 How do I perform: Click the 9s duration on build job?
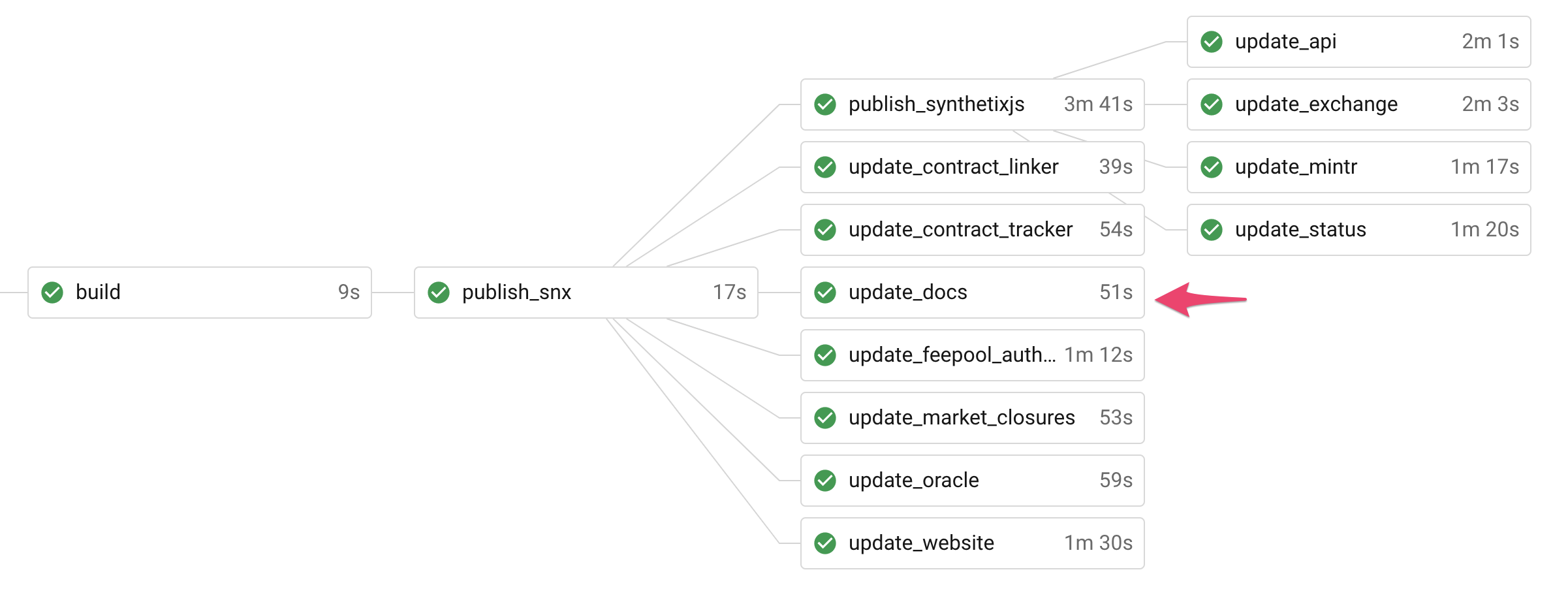pos(349,293)
